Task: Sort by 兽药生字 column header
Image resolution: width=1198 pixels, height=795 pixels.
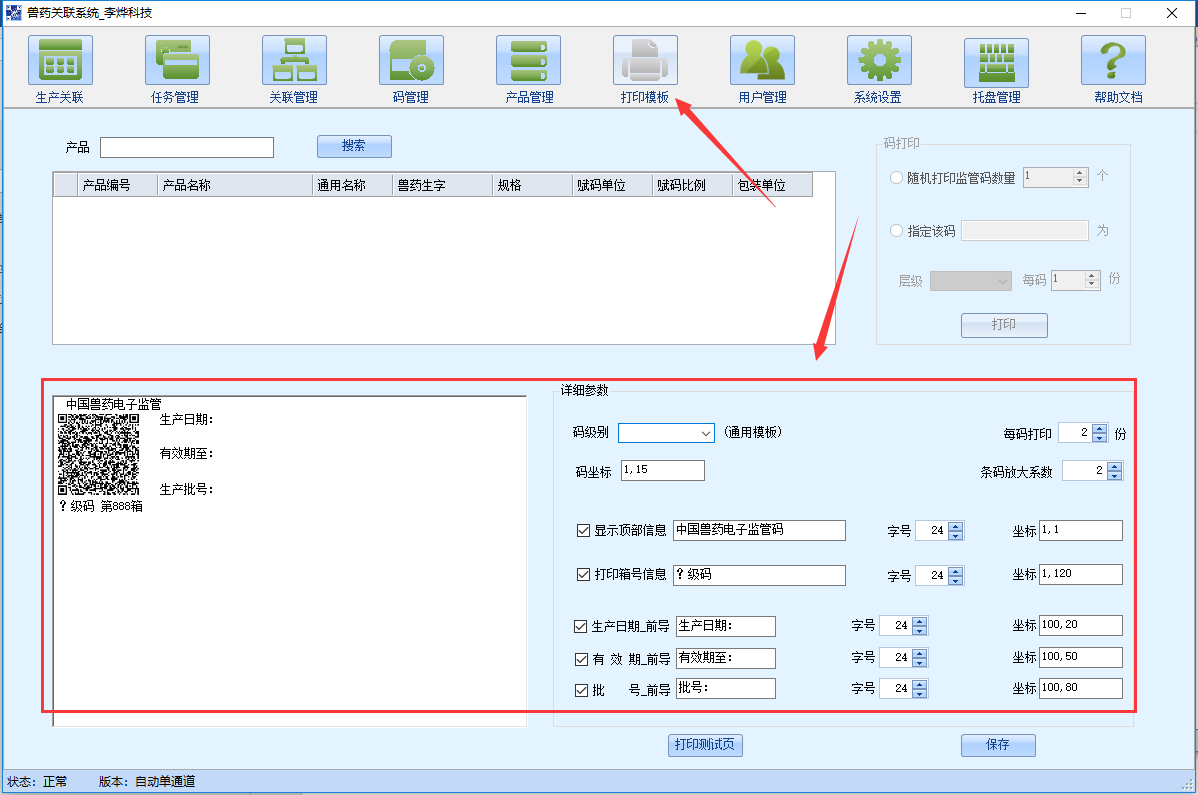Action: [442, 185]
